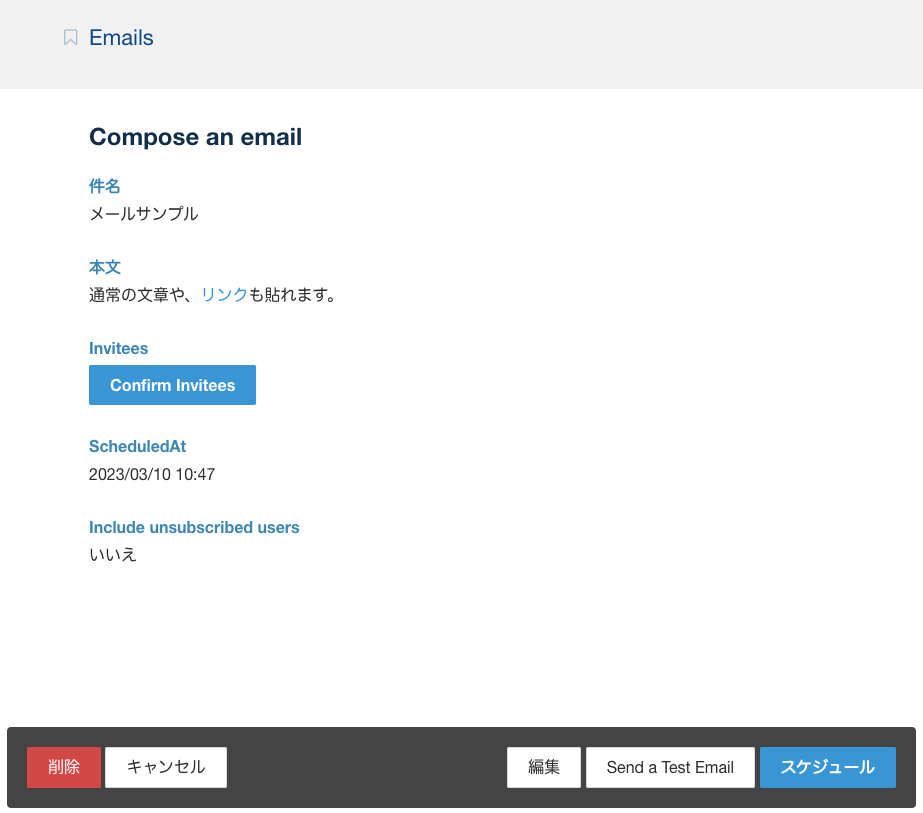
Task: Click the Invitees field label
Action: pyautogui.click(x=118, y=348)
